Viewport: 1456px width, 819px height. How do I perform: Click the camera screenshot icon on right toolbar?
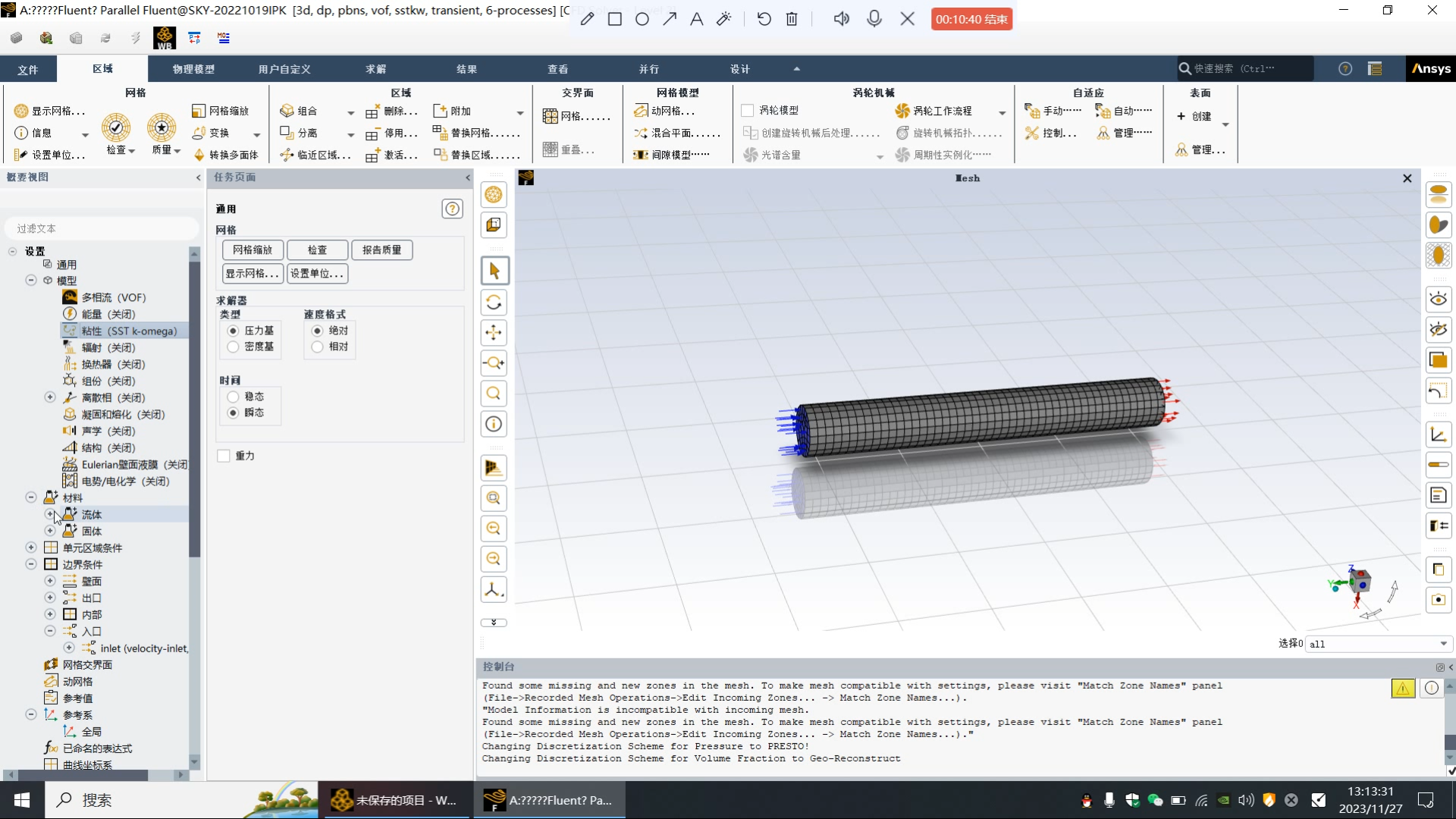click(1439, 599)
